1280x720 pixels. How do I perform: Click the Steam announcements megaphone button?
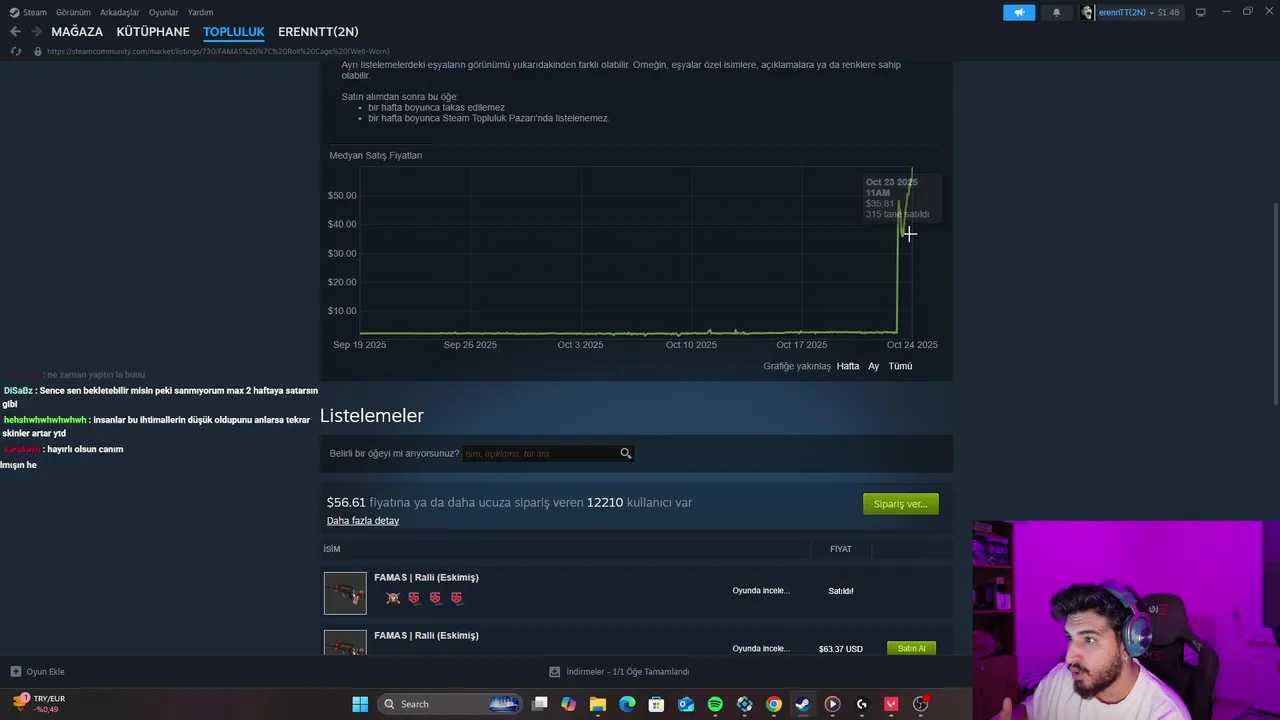pos(1019,12)
